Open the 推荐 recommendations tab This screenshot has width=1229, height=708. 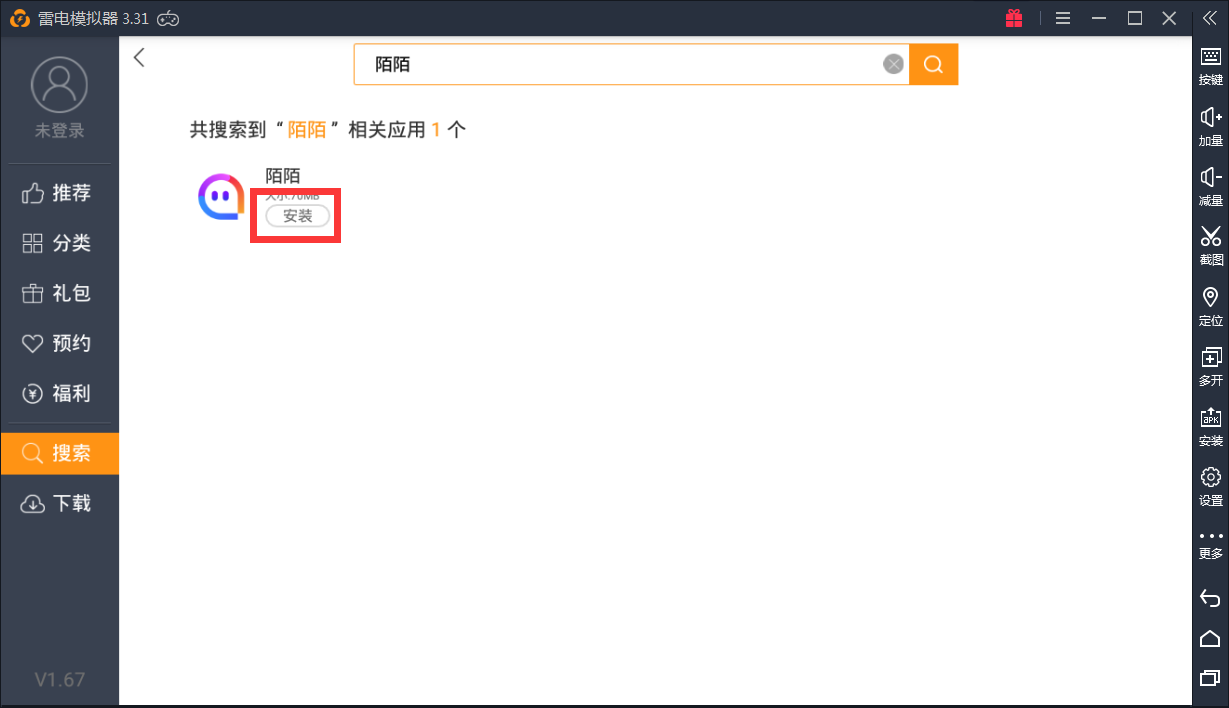60,193
